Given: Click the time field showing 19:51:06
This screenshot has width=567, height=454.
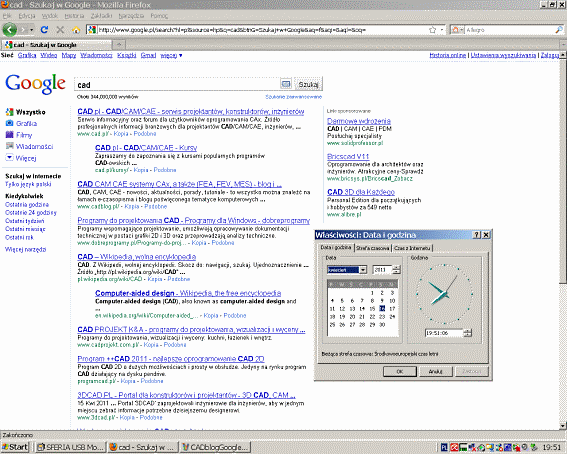Looking at the screenshot, I should pyautogui.click(x=444, y=333).
